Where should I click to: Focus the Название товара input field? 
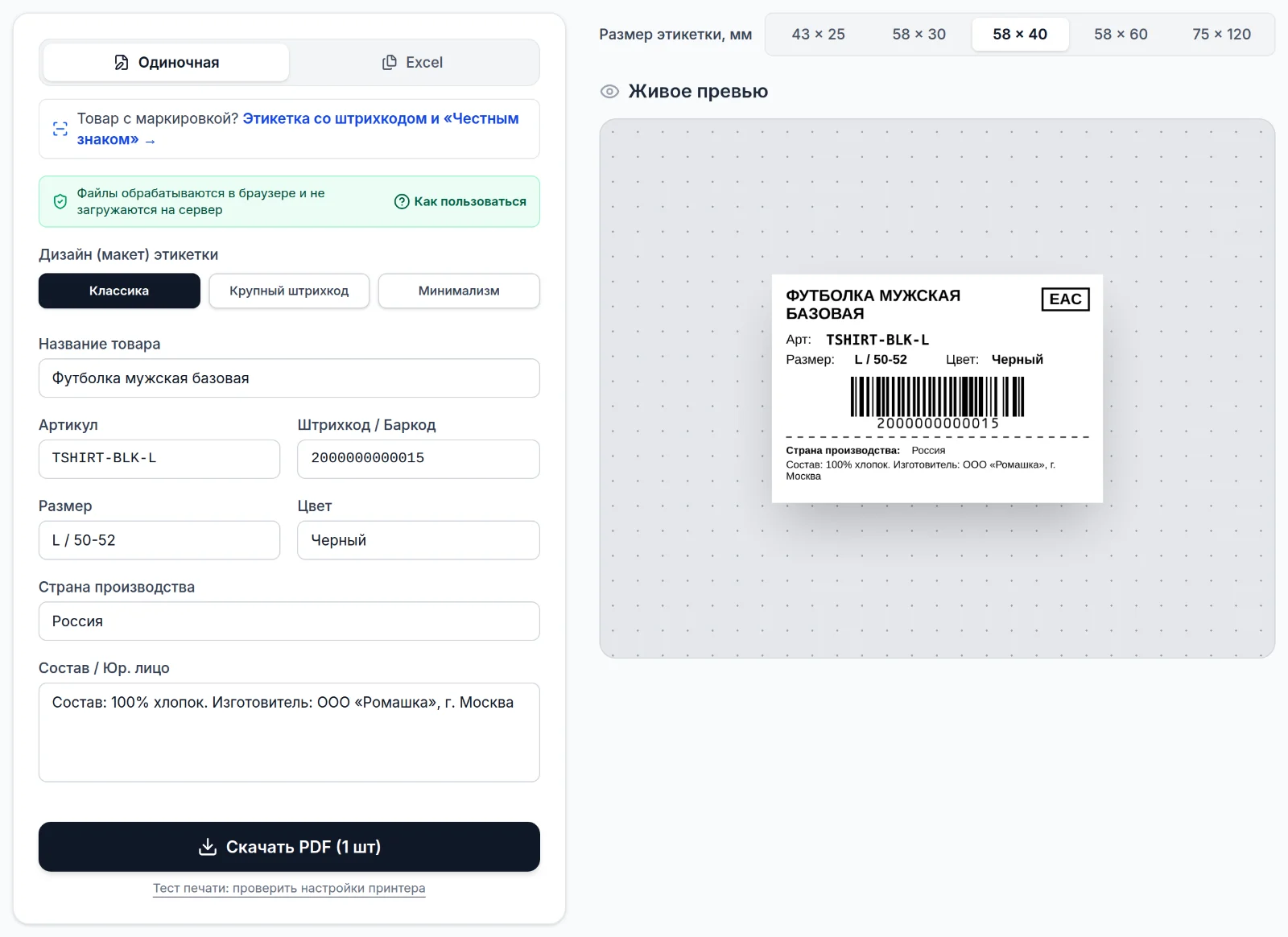tap(289, 378)
